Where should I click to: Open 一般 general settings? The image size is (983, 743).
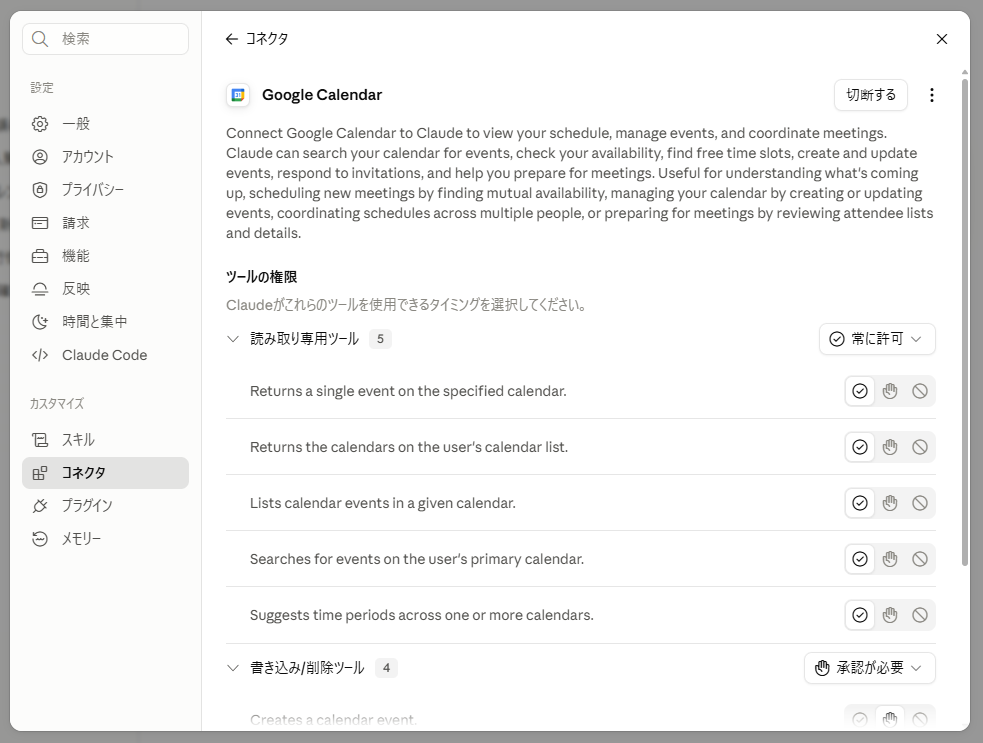click(105, 124)
